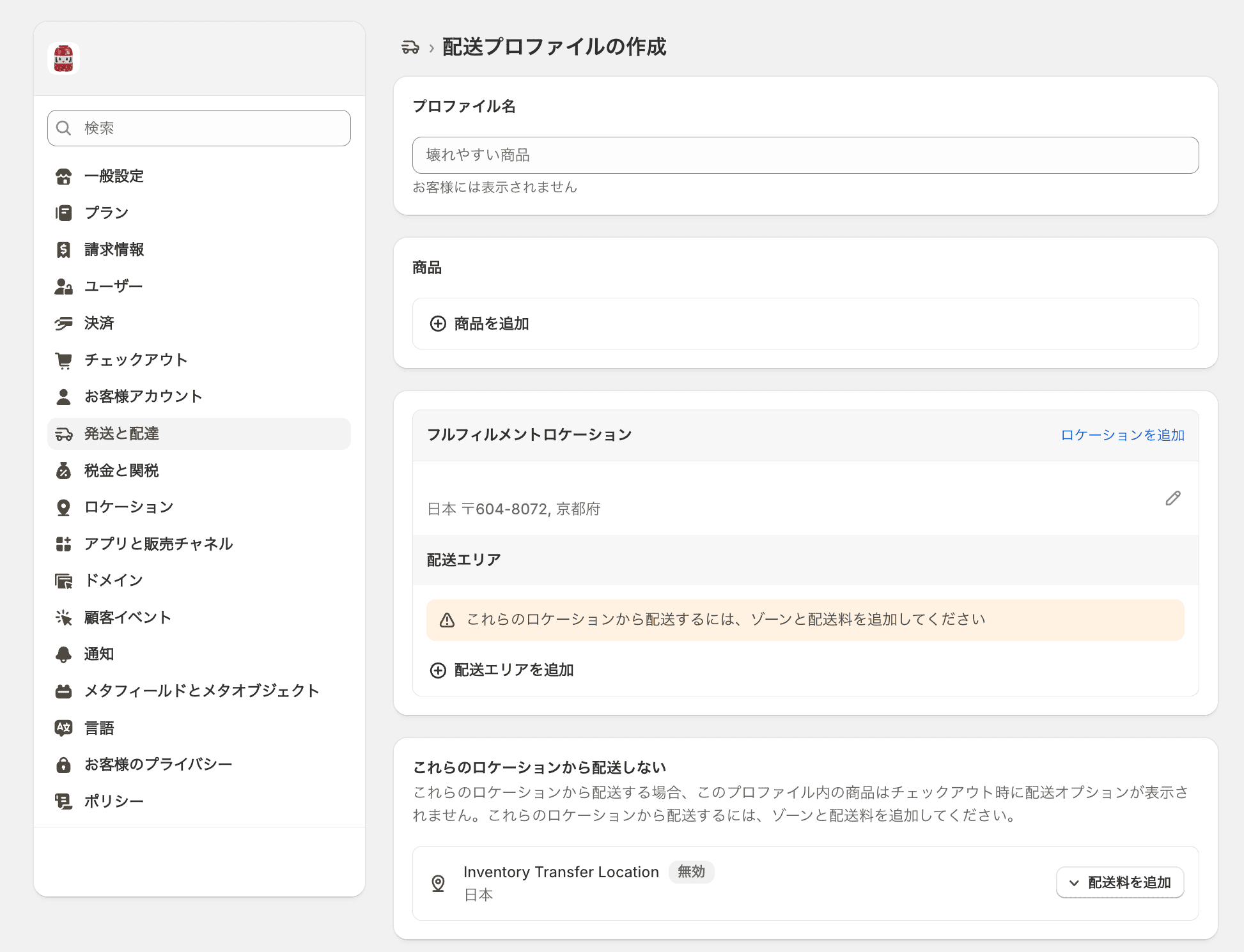This screenshot has width=1244, height=952.
Task: Click the bell icon beside 通知
Action: tap(64, 654)
